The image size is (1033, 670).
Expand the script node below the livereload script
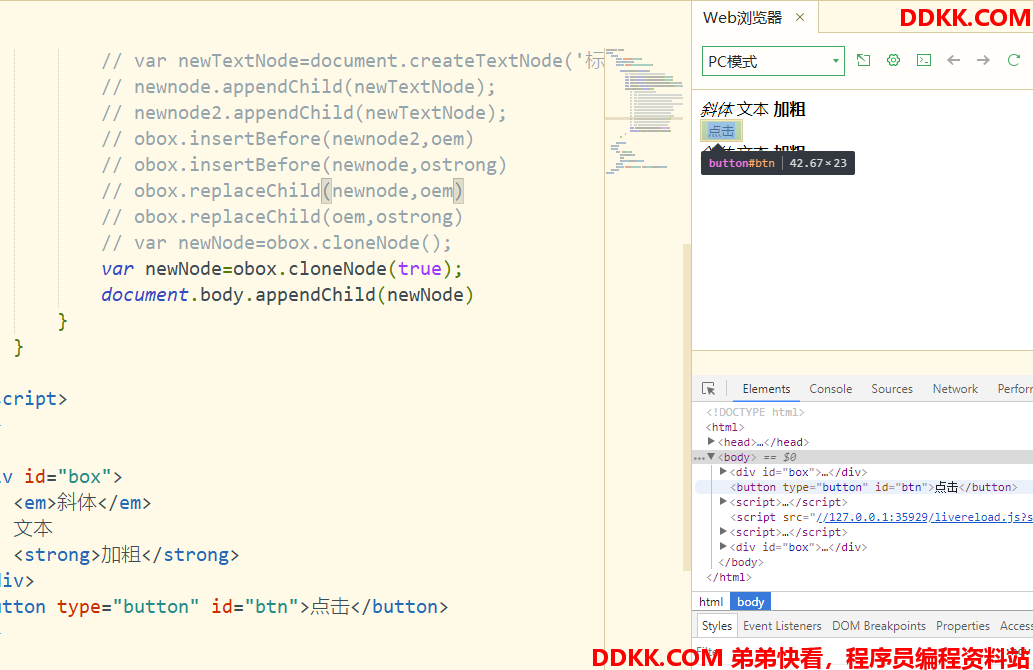click(723, 532)
